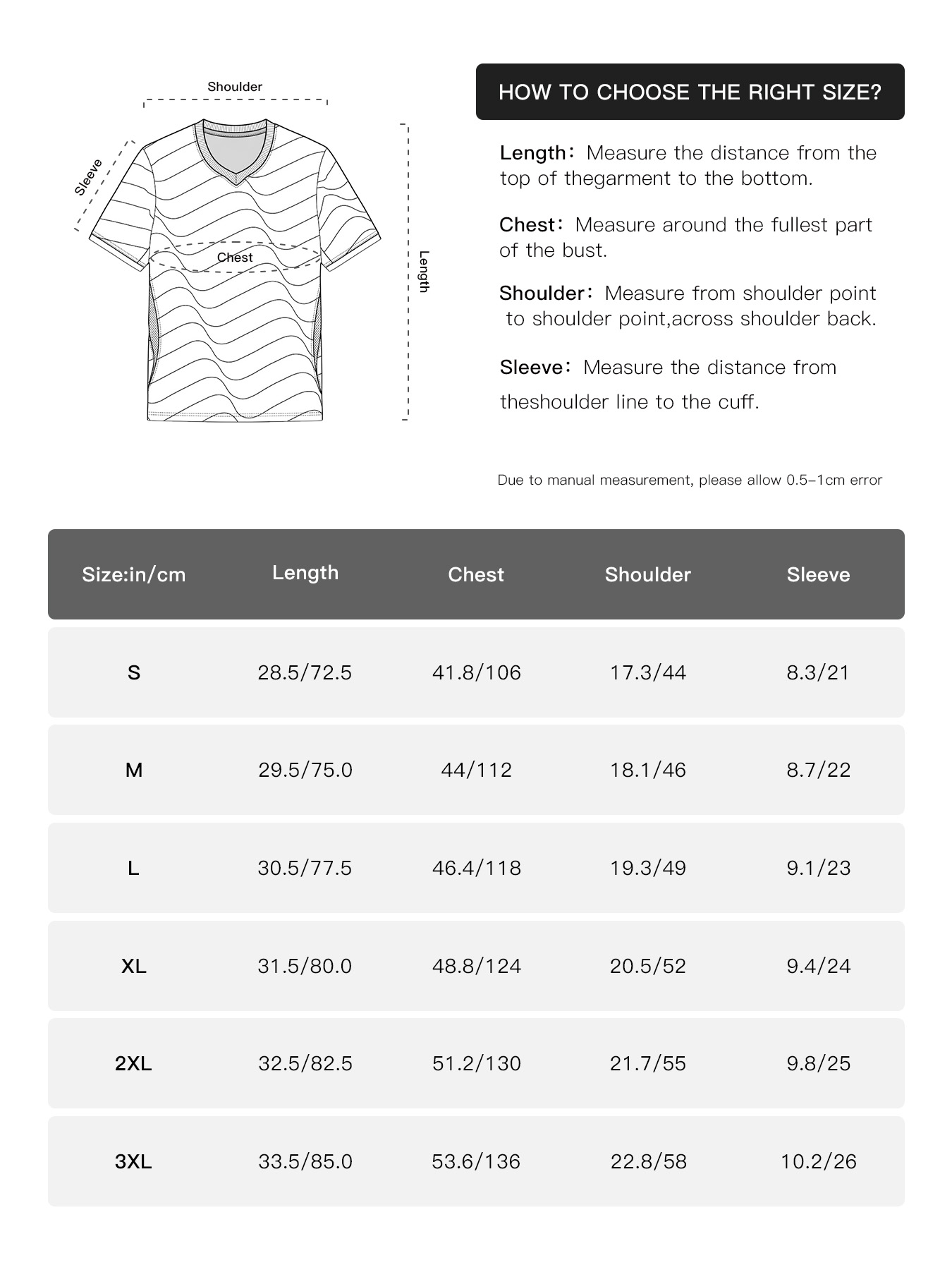Select the M size row label
Screen dimensions: 952x1270
coord(134,770)
